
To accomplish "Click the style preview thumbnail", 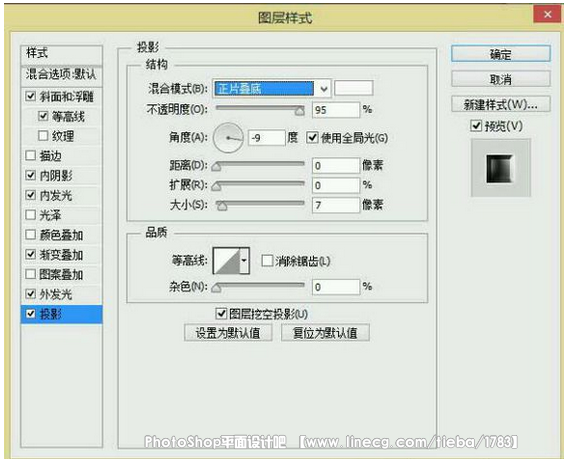I will 501,168.
